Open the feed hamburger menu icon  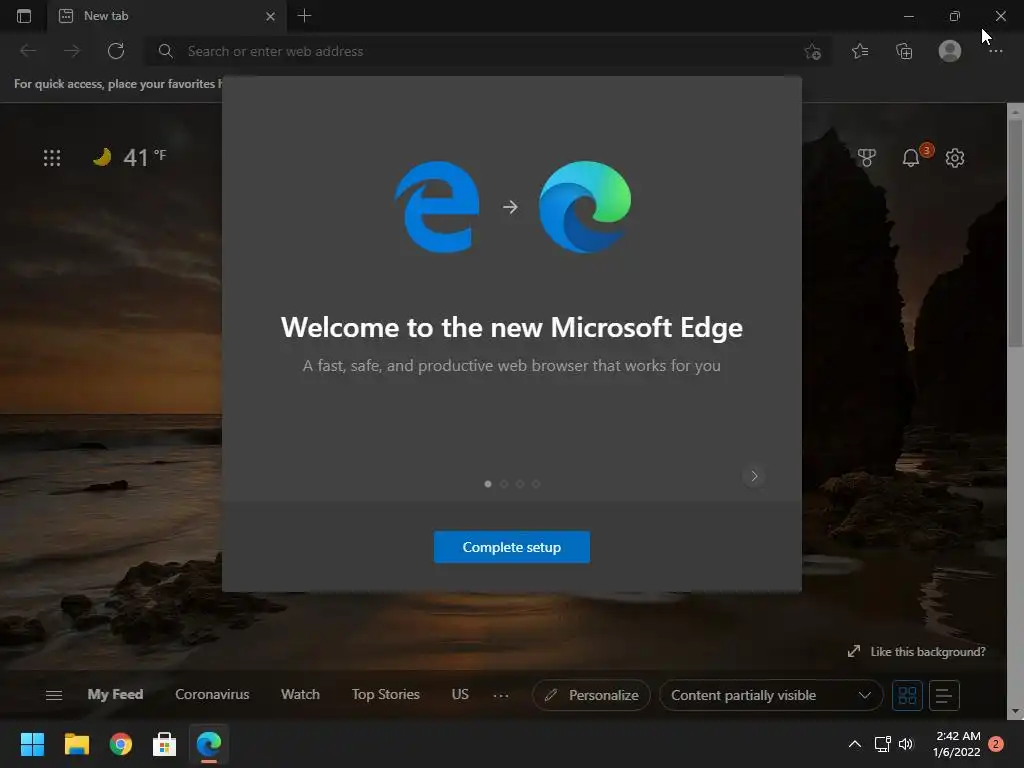click(54, 696)
